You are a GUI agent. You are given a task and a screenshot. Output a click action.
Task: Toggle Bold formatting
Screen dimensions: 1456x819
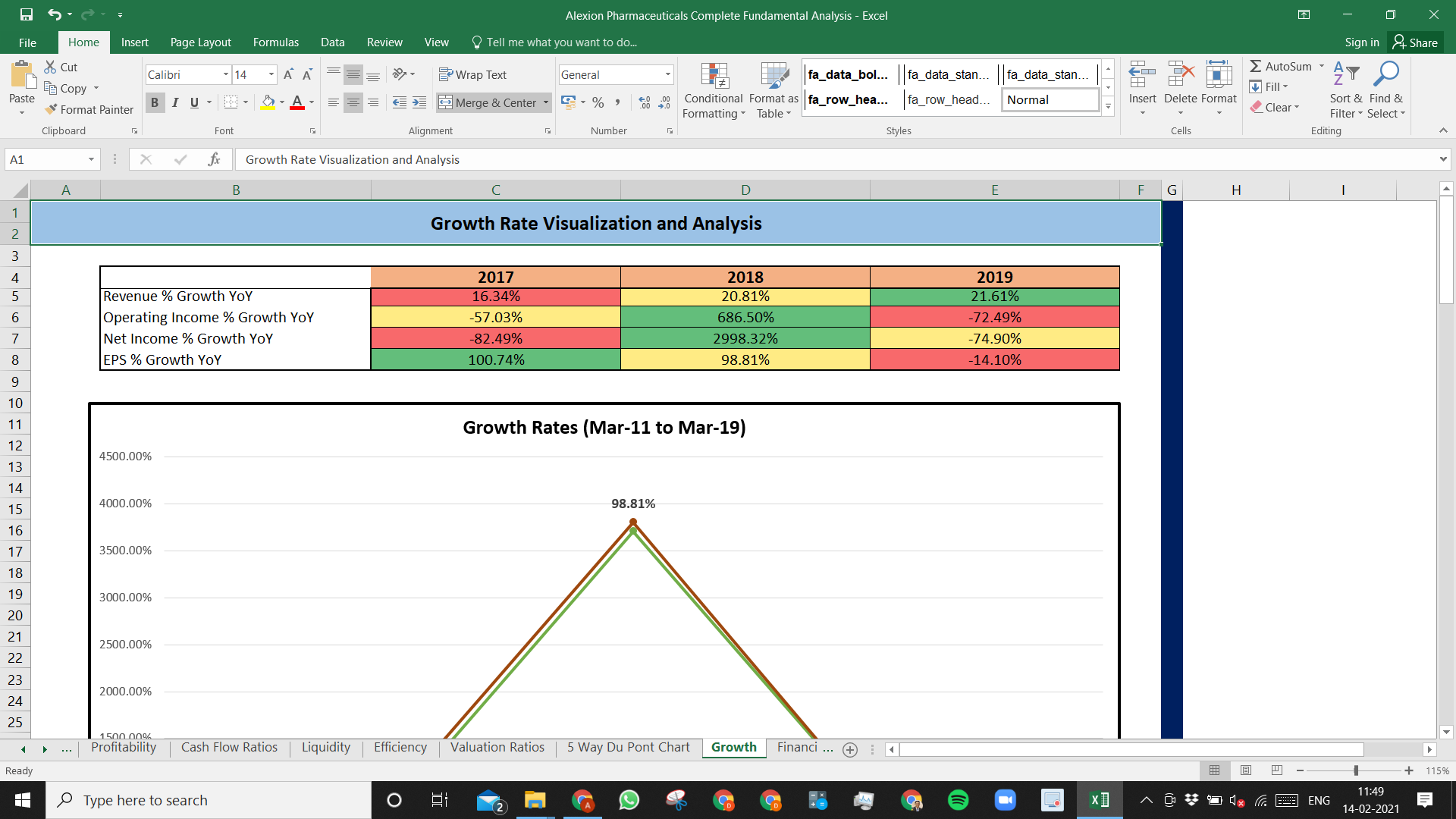(155, 102)
